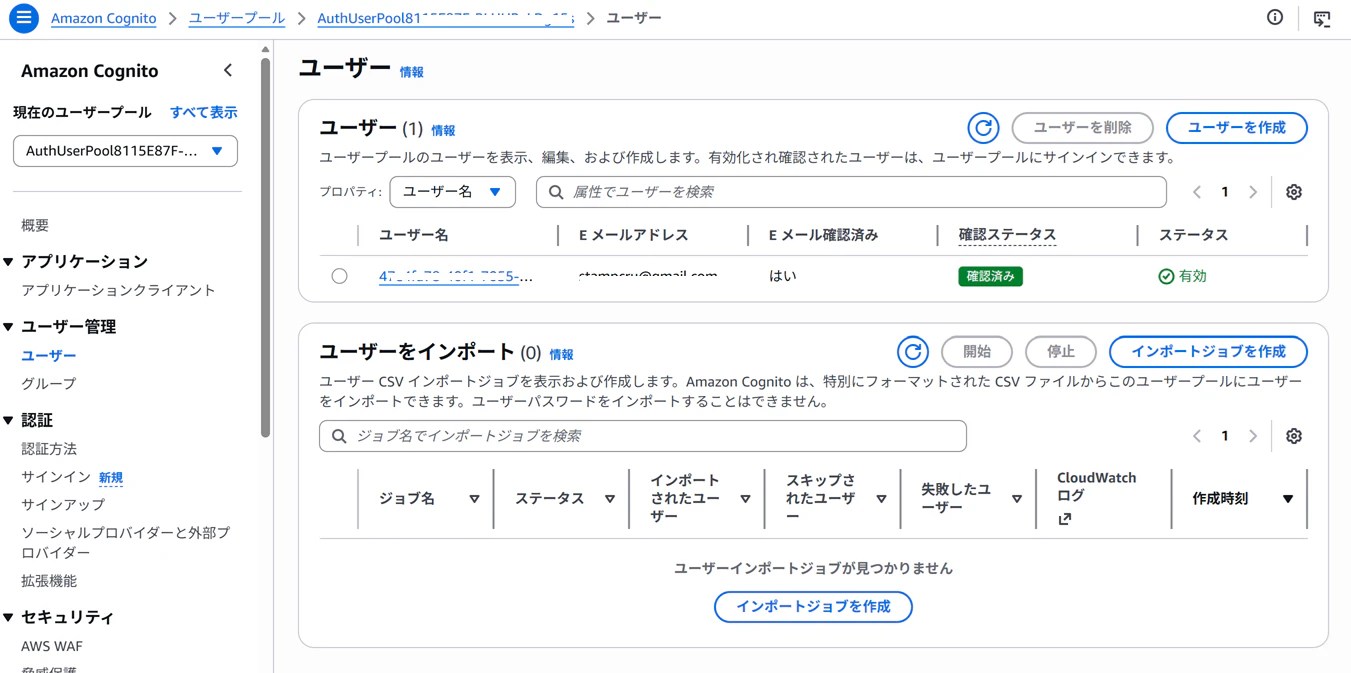Image resolution: width=1351 pixels, height=673 pixels.
Task: Sort import jobs by 作成時刻
Action: click(x=1288, y=499)
